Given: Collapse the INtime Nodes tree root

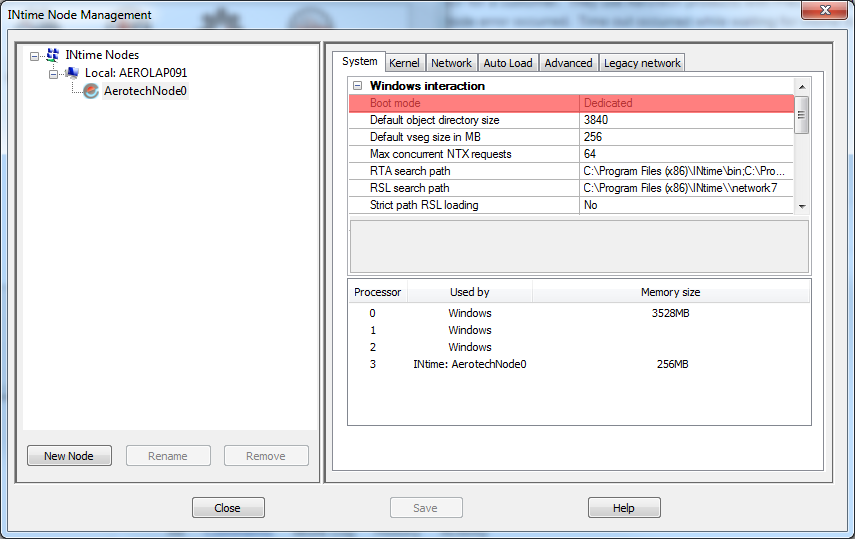Looking at the screenshot, I should tap(35, 55).
